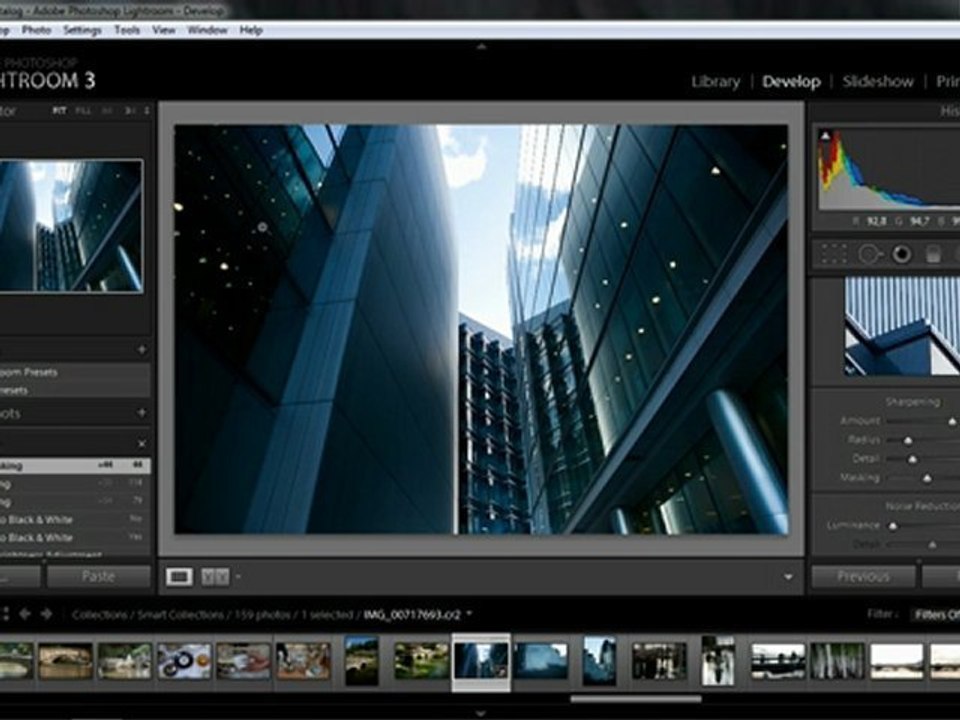Screen dimensions: 960x720
Task: Select the tall tower thumbnail in filmstrip
Action: [599, 661]
